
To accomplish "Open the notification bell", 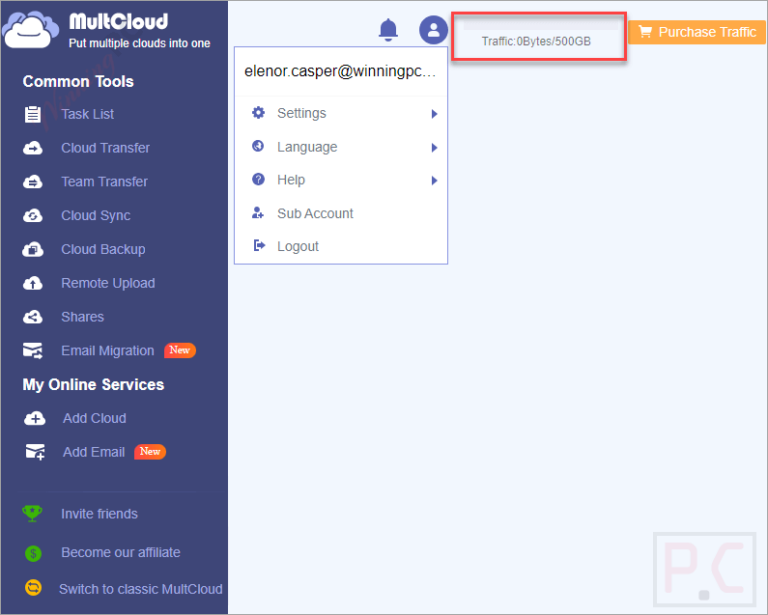I will [388, 30].
